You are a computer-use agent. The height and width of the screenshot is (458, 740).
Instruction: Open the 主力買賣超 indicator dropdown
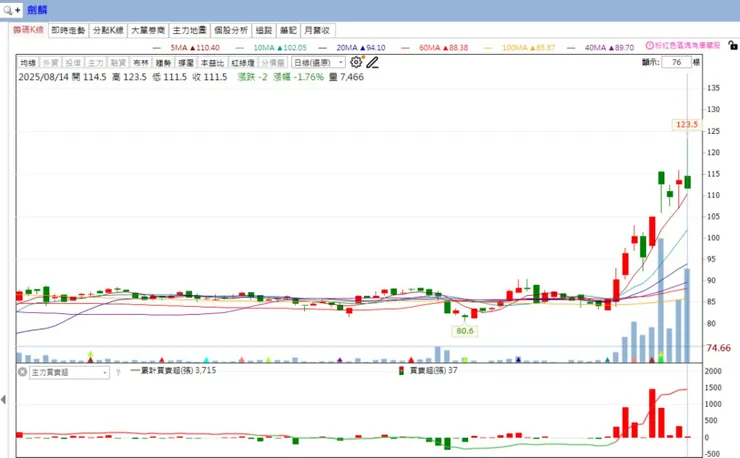coord(69,373)
